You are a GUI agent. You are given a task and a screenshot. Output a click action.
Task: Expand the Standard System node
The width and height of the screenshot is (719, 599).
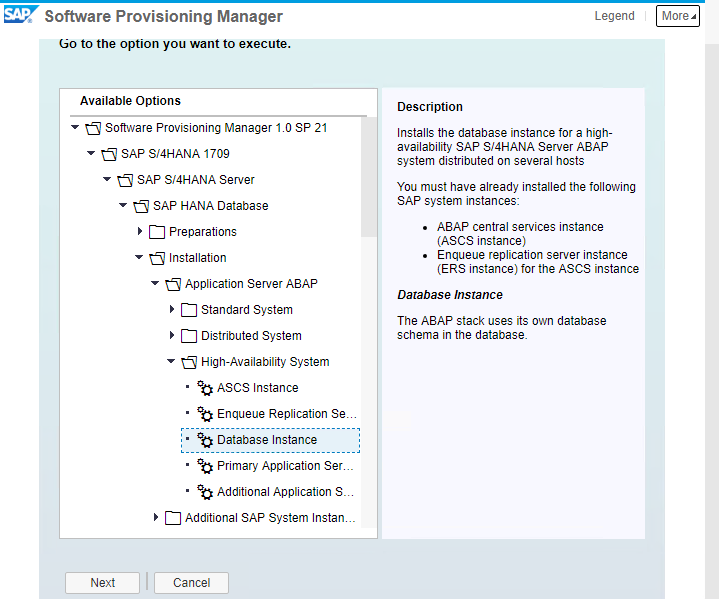pos(172,309)
